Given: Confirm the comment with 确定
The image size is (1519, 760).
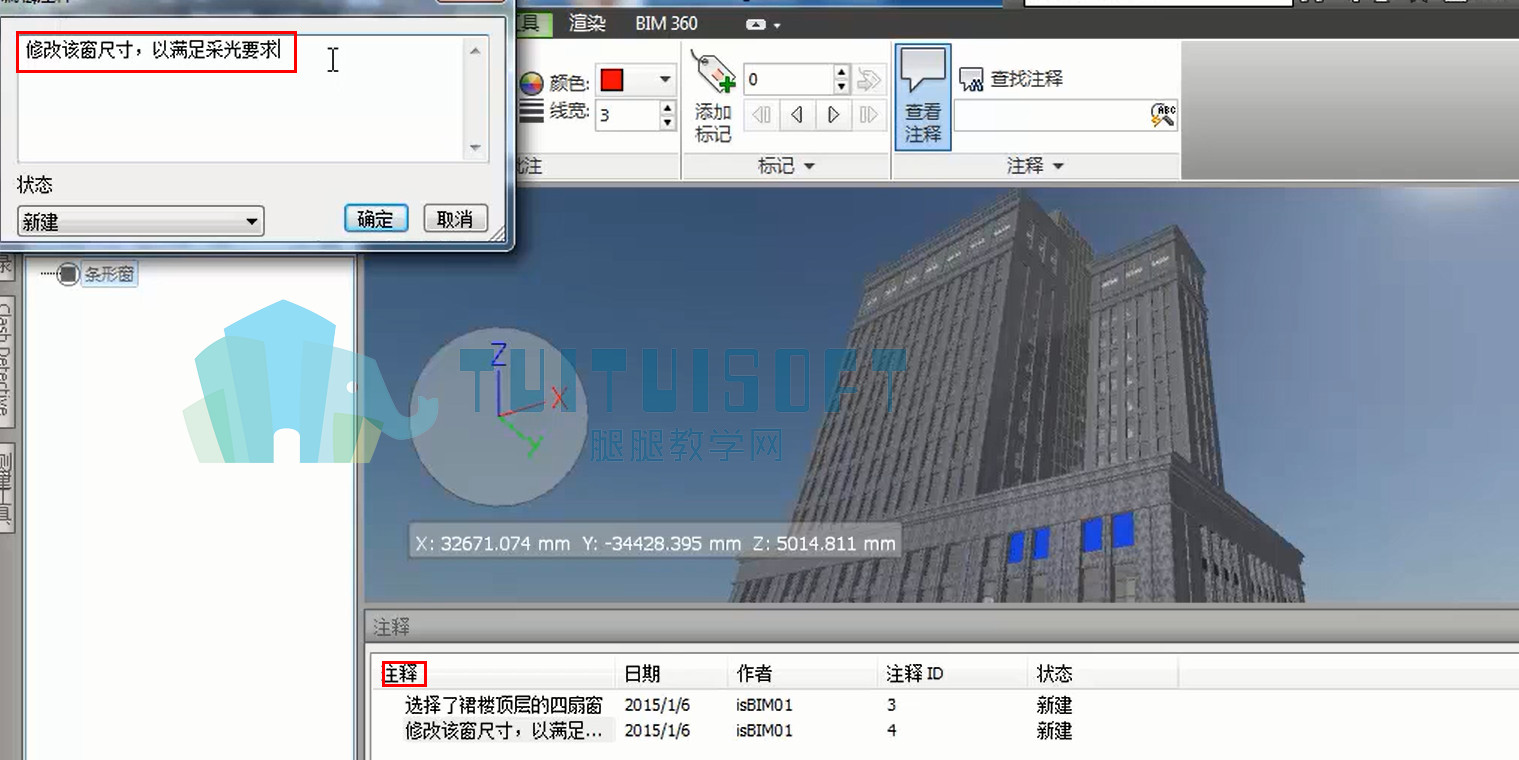Looking at the screenshot, I should (376, 219).
